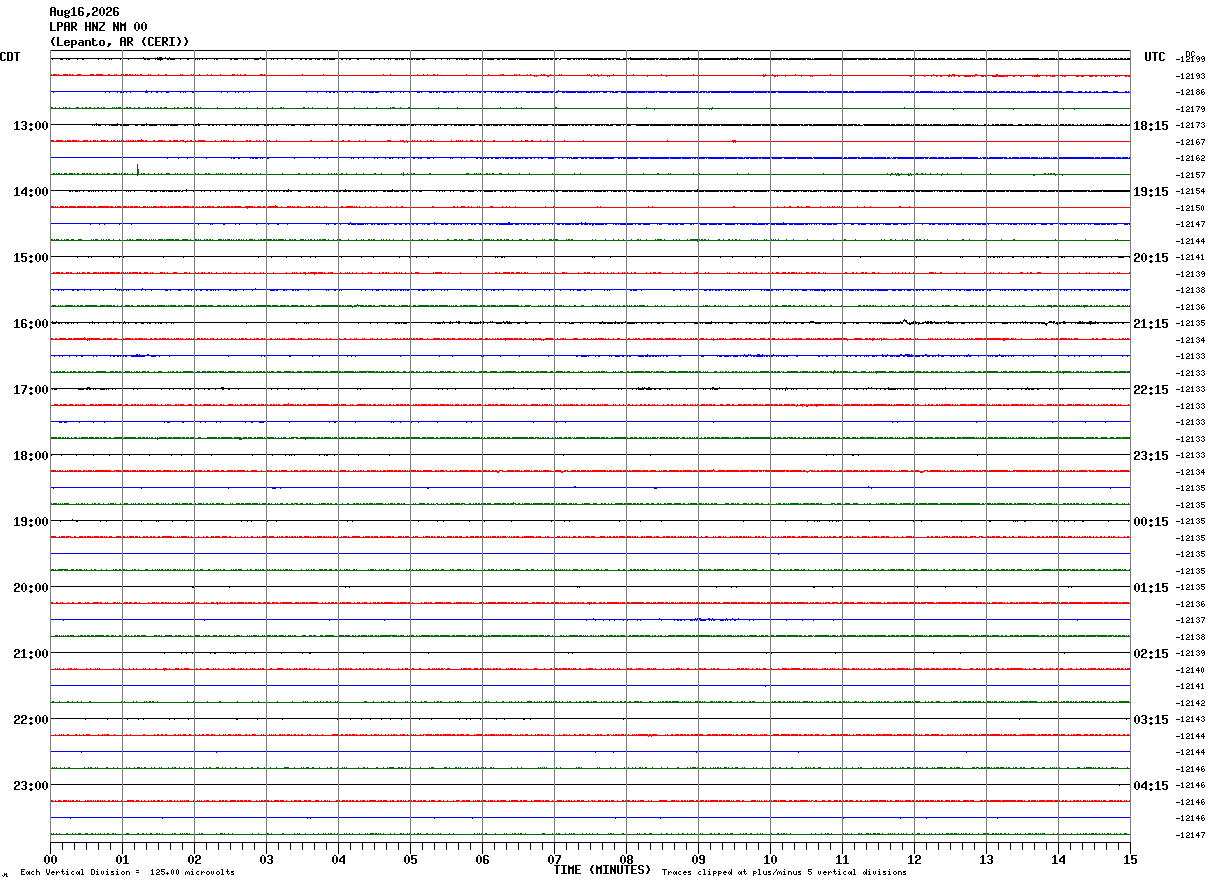Click the 15 minute tick label
The width and height of the screenshot is (1210, 886).
coord(1130,859)
